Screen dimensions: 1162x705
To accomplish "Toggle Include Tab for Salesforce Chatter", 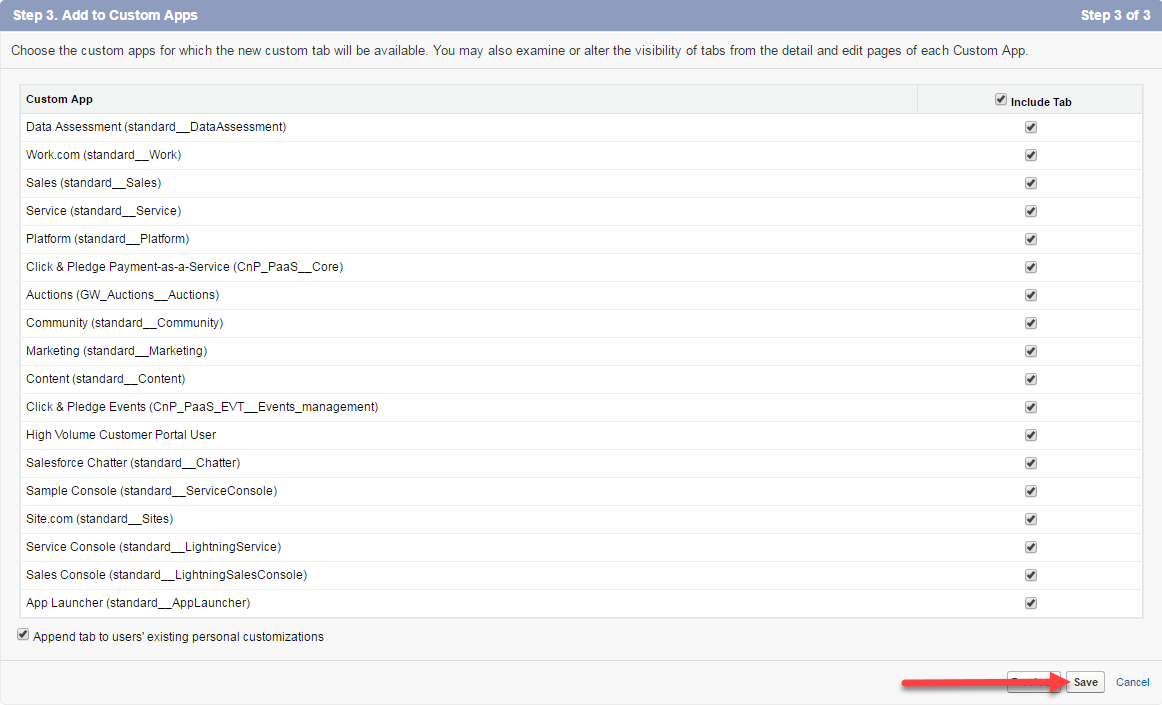I will click(x=1031, y=463).
